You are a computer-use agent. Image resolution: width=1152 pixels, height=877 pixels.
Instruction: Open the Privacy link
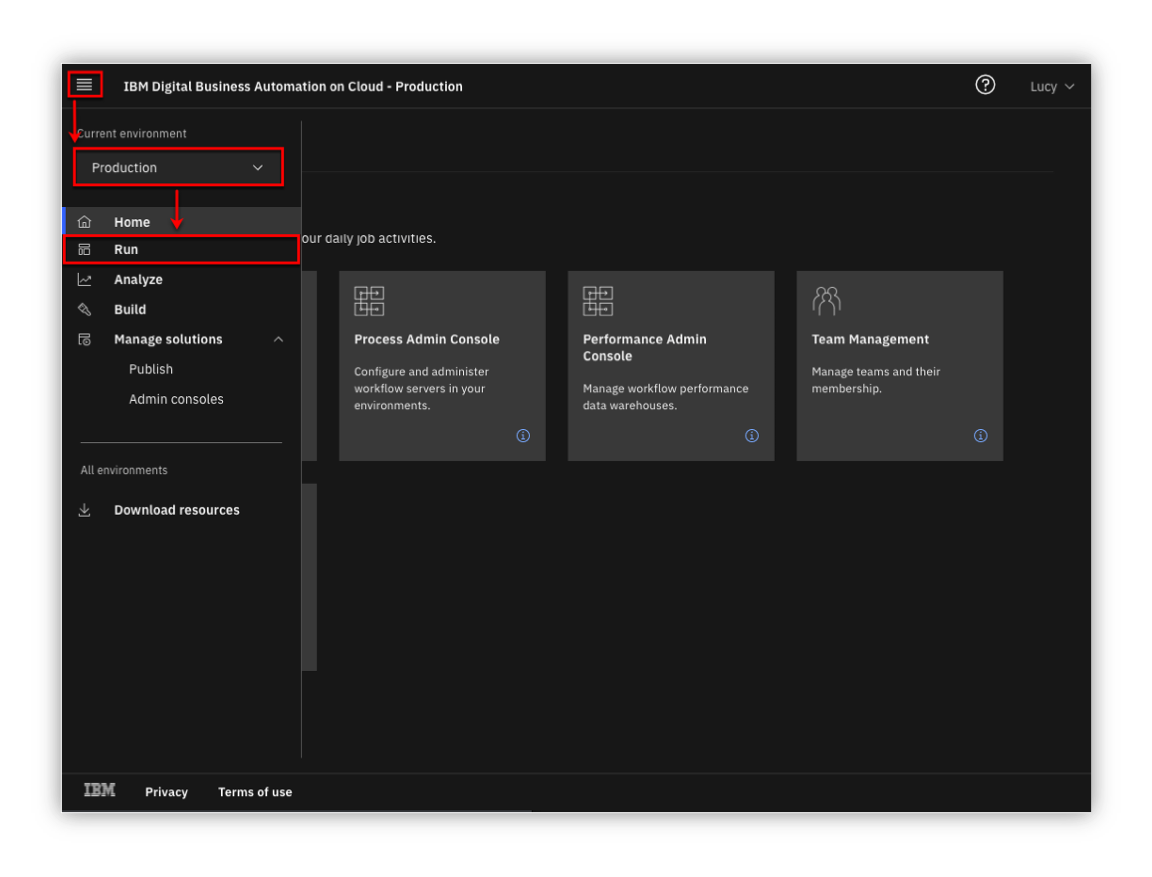point(167,792)
